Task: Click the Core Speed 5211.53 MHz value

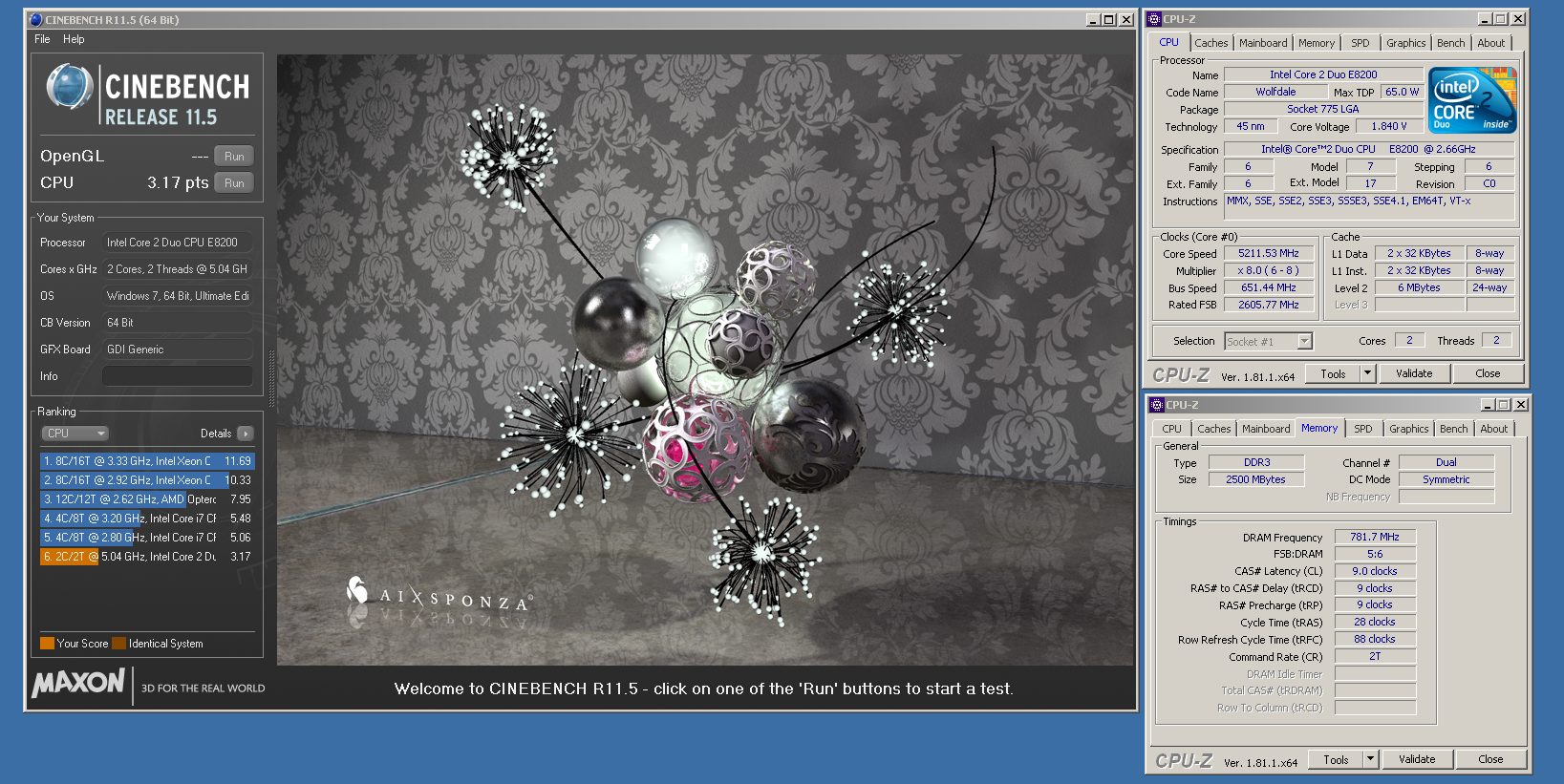Action: [1269, 254]
